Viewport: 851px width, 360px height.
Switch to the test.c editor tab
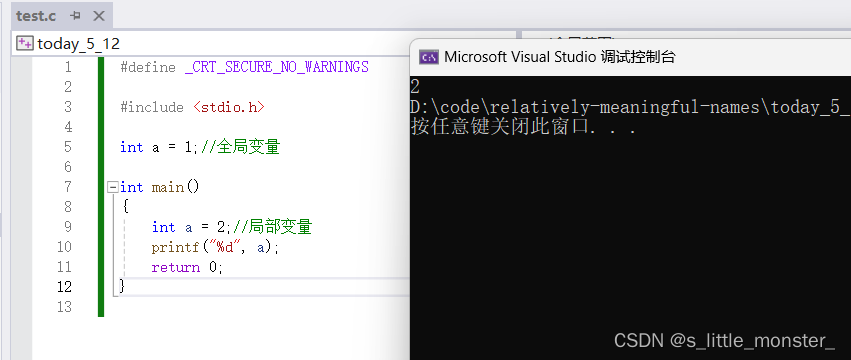36,16
